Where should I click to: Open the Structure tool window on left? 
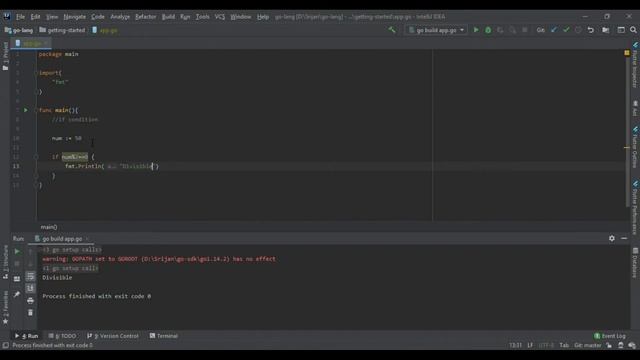pos(5,261)
